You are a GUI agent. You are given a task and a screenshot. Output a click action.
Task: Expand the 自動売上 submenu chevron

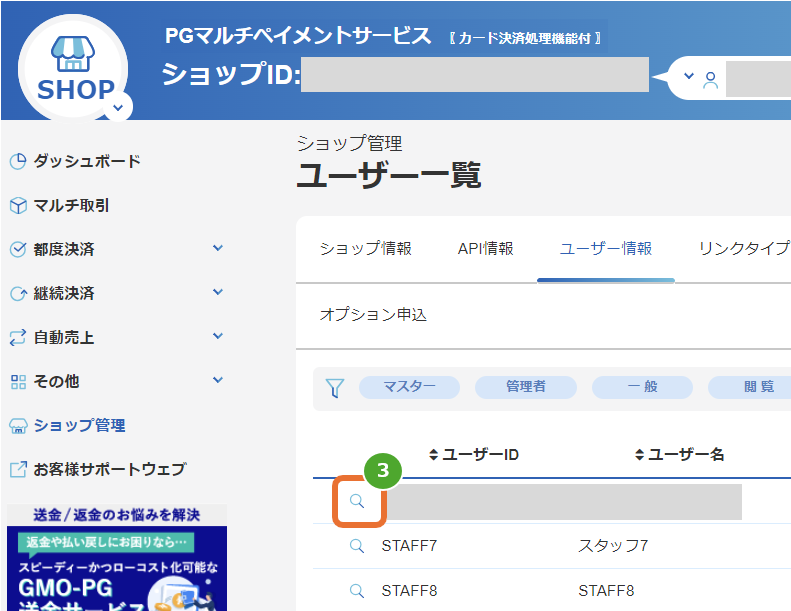[218, 336]
